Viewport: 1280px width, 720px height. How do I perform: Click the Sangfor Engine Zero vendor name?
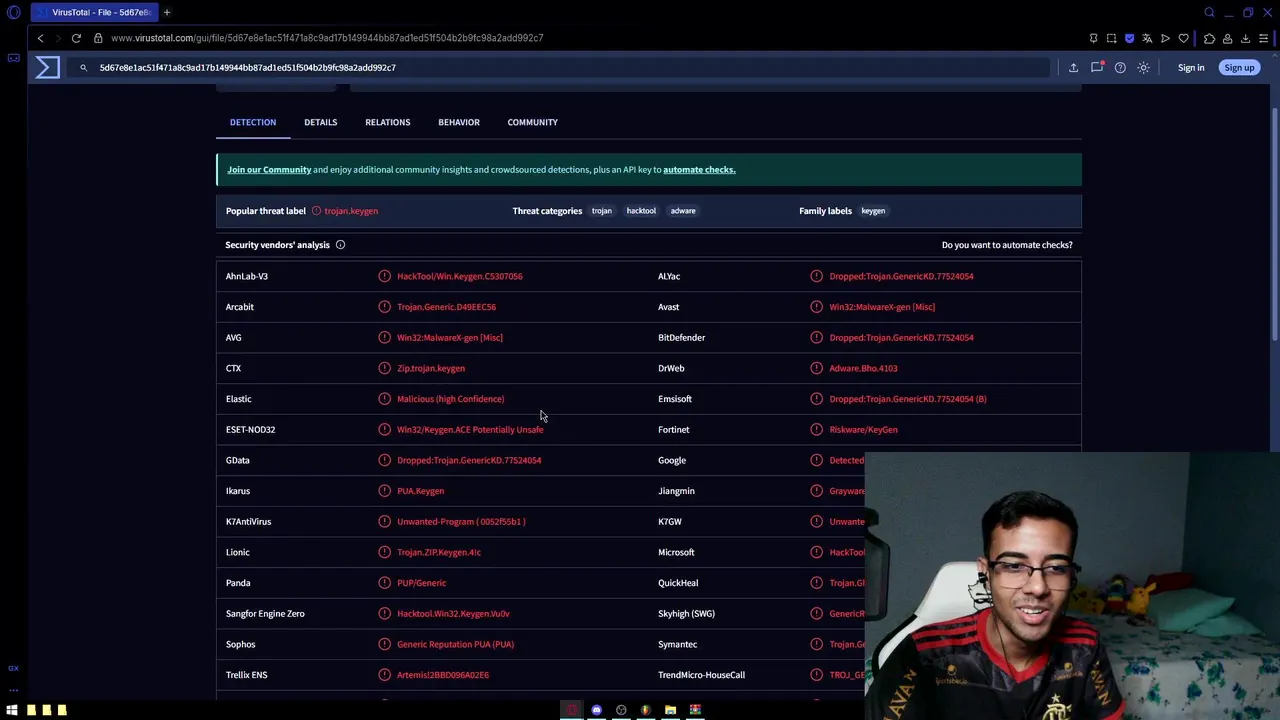(265, 614)
